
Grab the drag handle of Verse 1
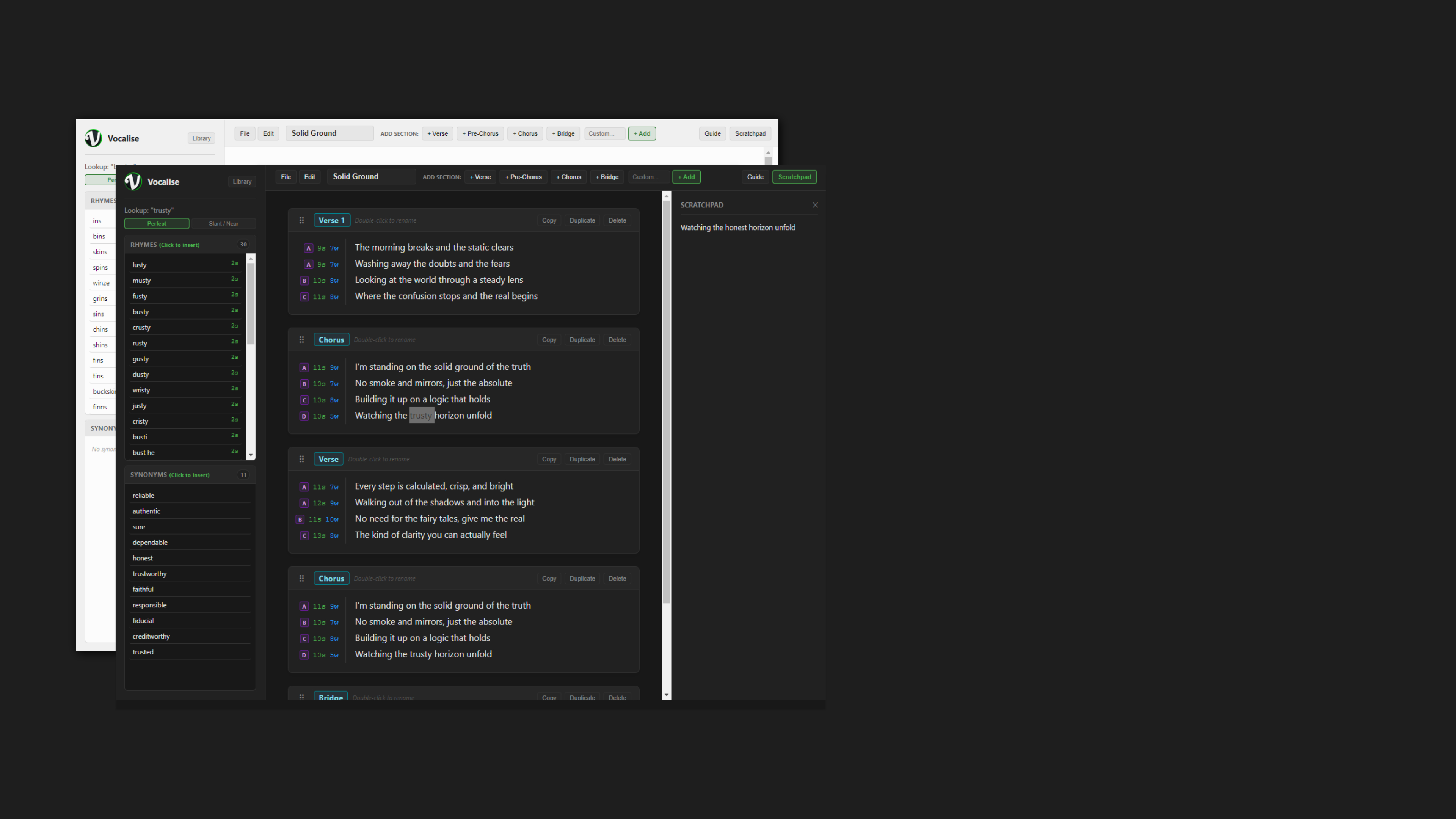tap(302, 220)
